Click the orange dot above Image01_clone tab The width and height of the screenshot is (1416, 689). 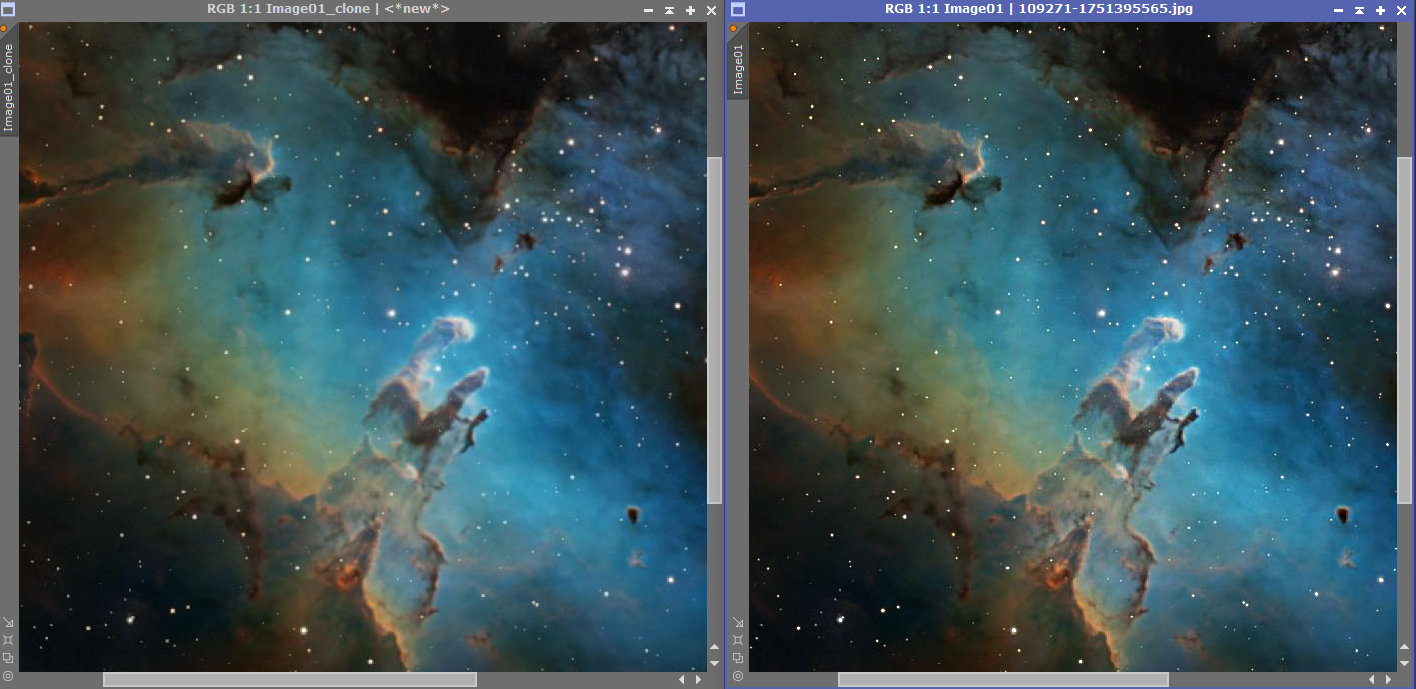[4, 29]
